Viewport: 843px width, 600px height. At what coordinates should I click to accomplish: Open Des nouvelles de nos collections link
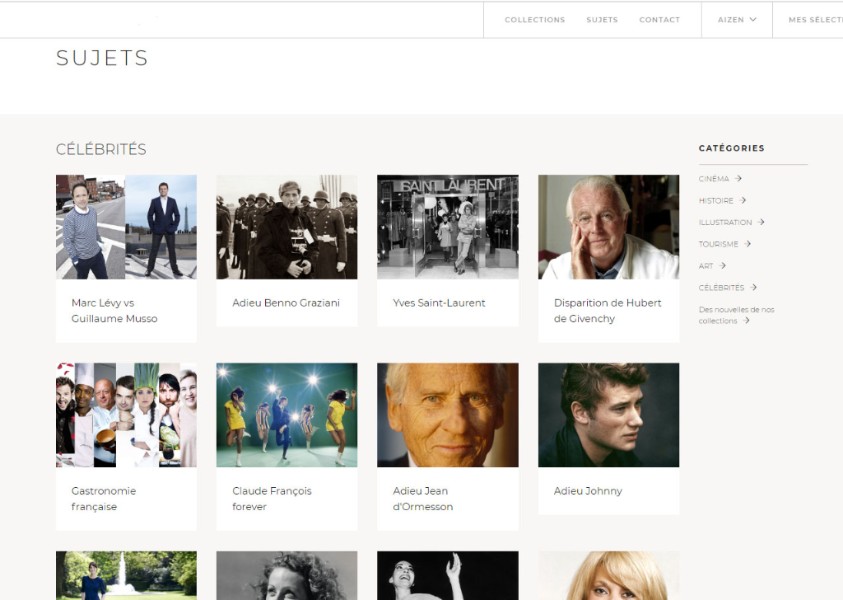click(x=736, y=315)
